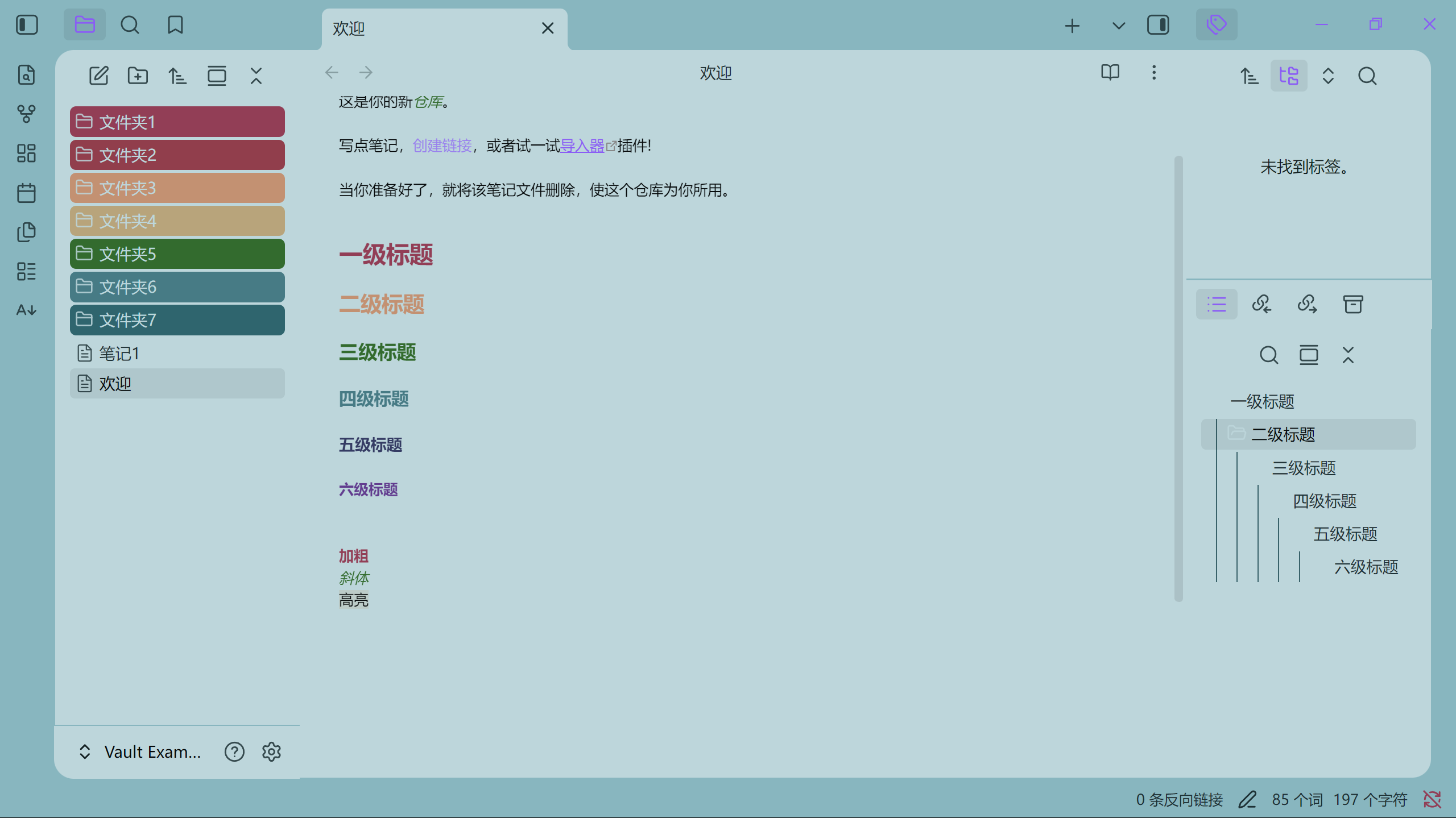The width and height of the screenshot is (1456, 818).
Task: Open the 导入器 external link
Action: 582,146
